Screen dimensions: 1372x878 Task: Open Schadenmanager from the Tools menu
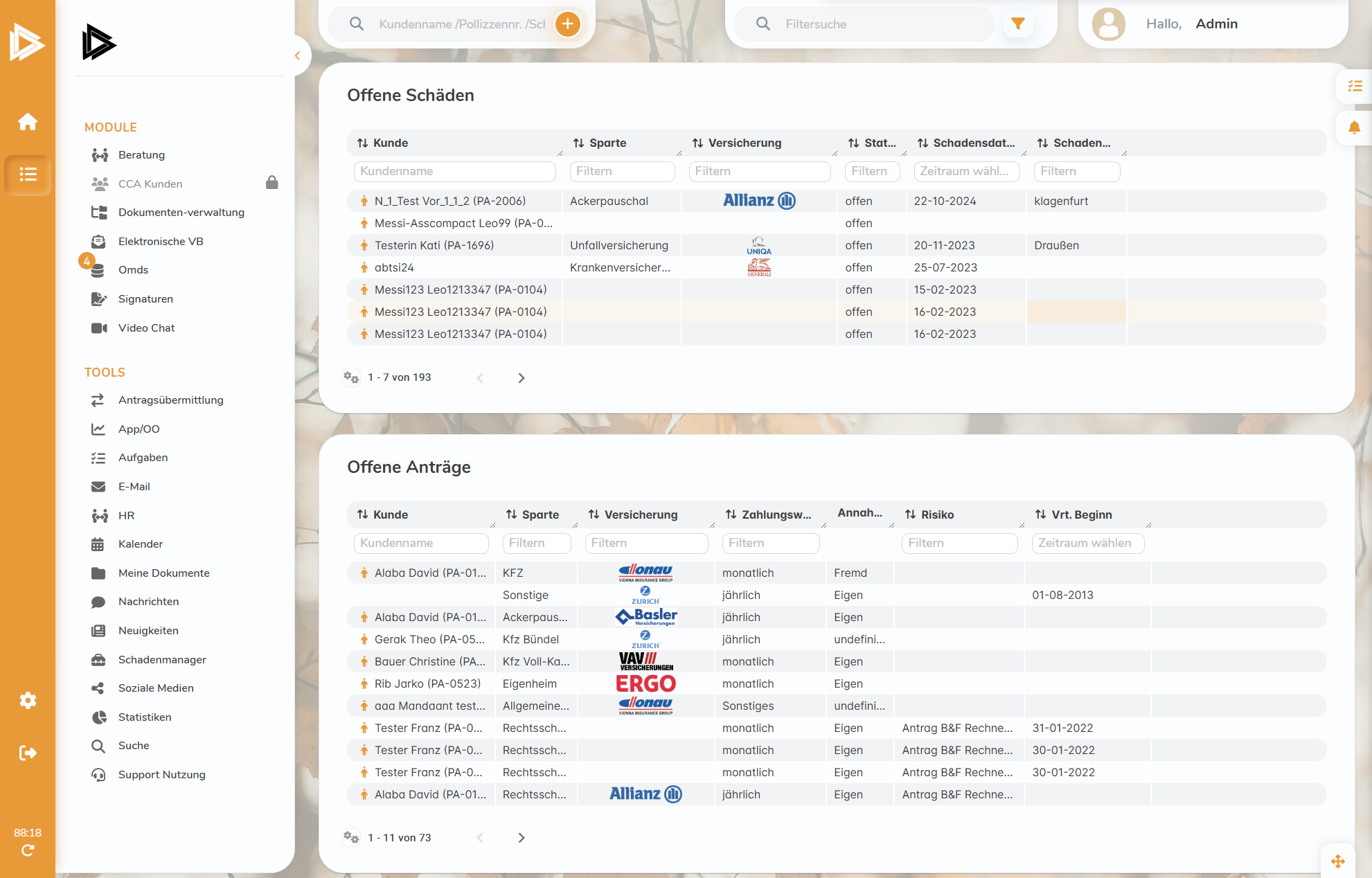pyautogui.click(x=162, y=659)
